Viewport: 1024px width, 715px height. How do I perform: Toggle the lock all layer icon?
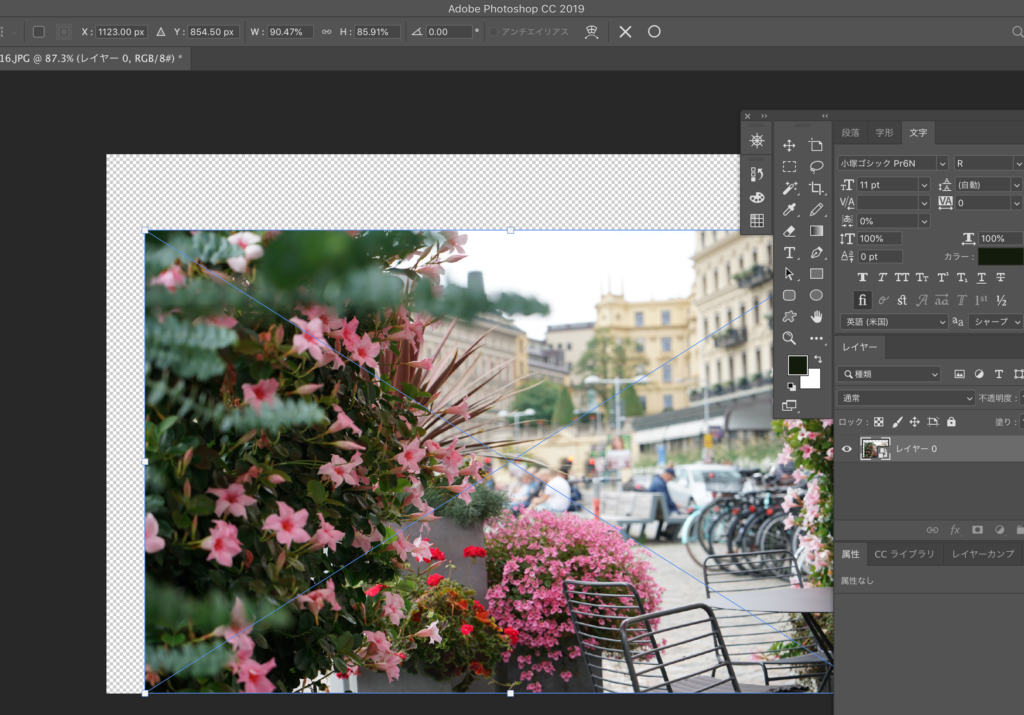(950, 422)
